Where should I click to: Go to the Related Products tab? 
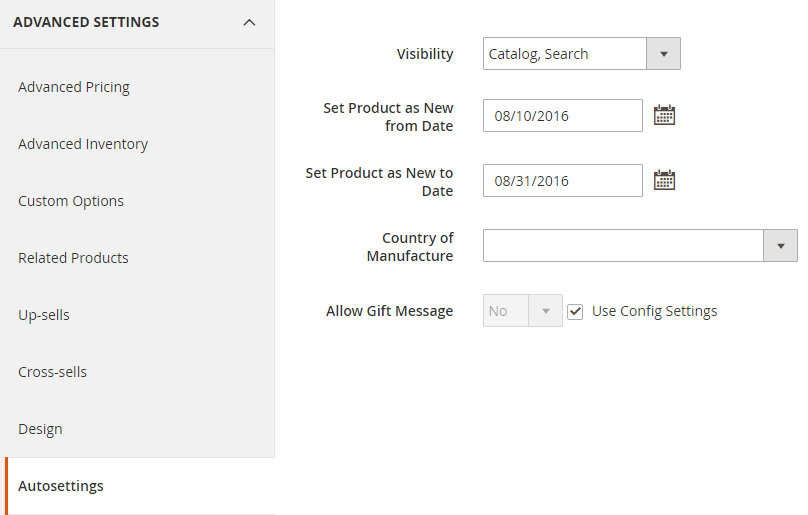pos(73,258)
